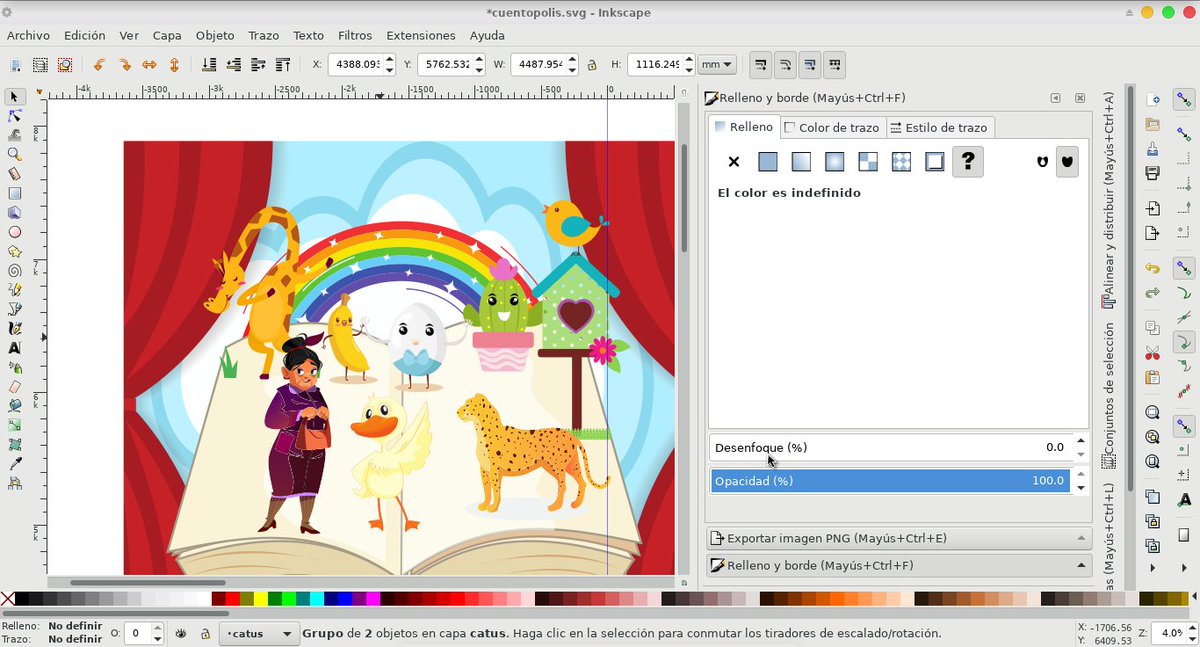This screenshot has width=1200, height=647.
Task: Increase the O: opacity spinner in status bar
Action: [x=157, y=628]
